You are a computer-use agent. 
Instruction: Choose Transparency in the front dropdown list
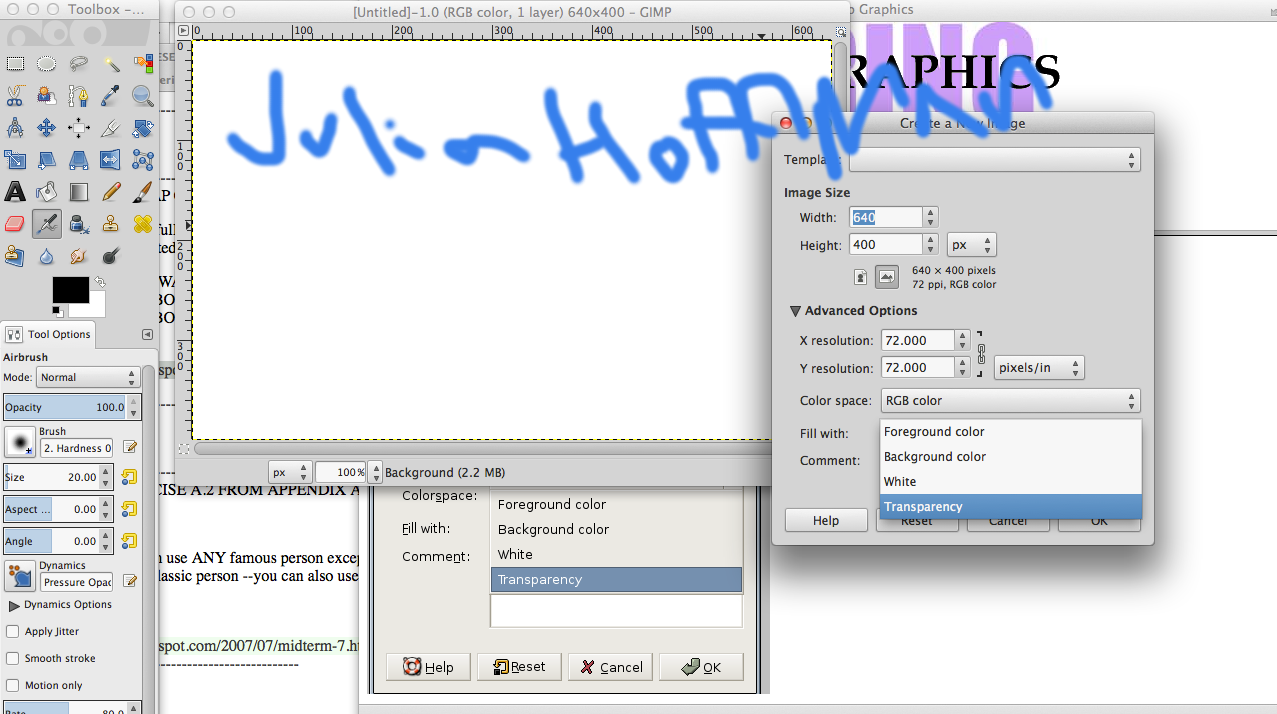coord(1011,507)
